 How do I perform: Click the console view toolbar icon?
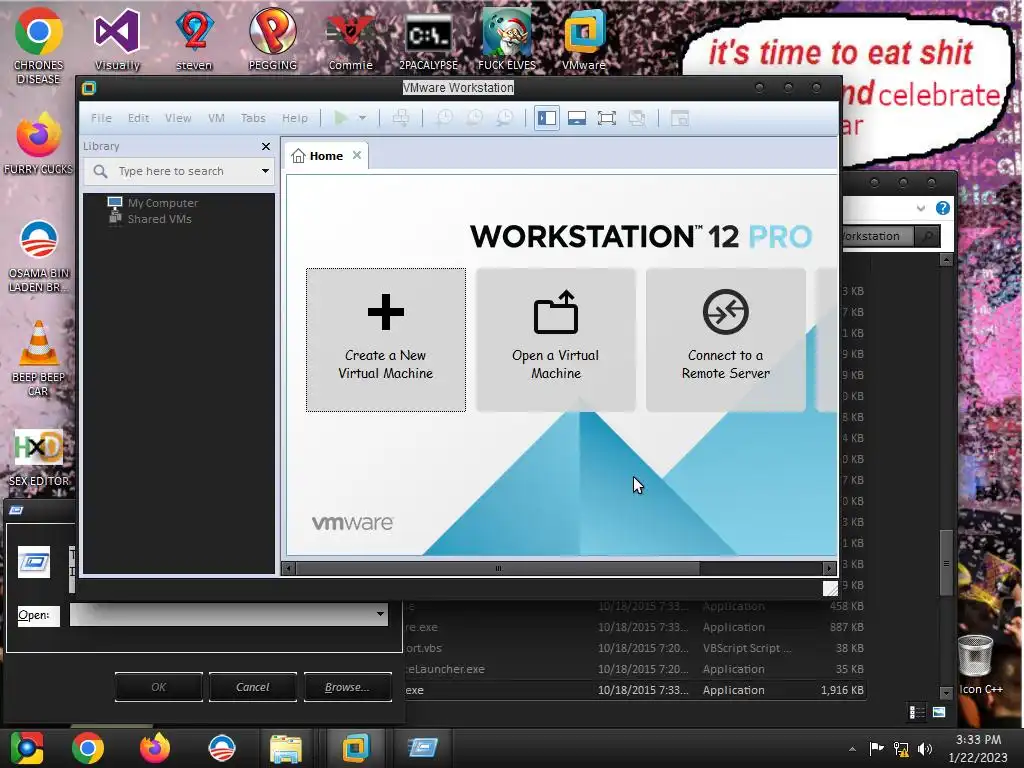pyautogui.click(x=680, y=118)
